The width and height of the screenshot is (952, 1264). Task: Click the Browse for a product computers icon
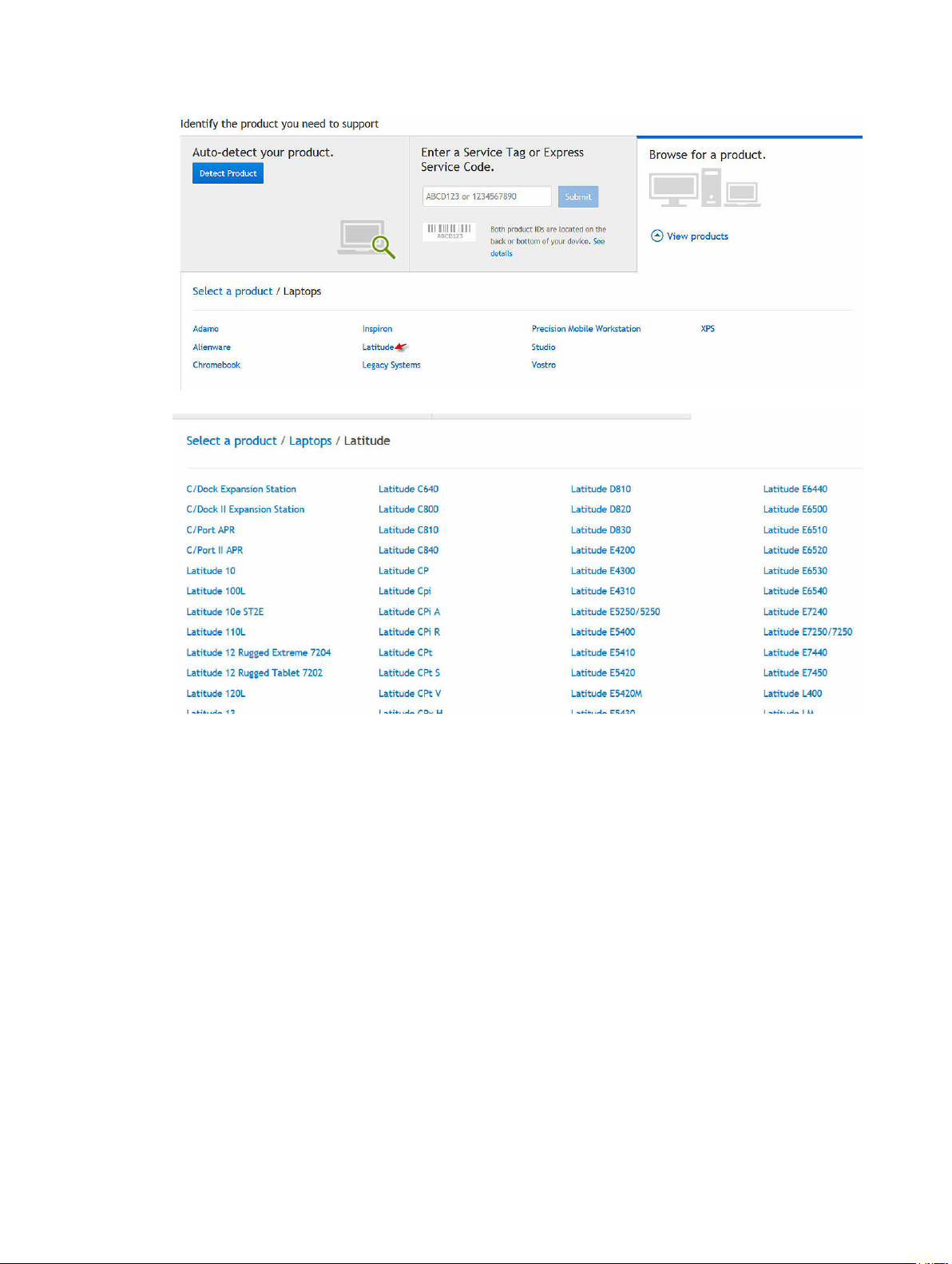704,189
